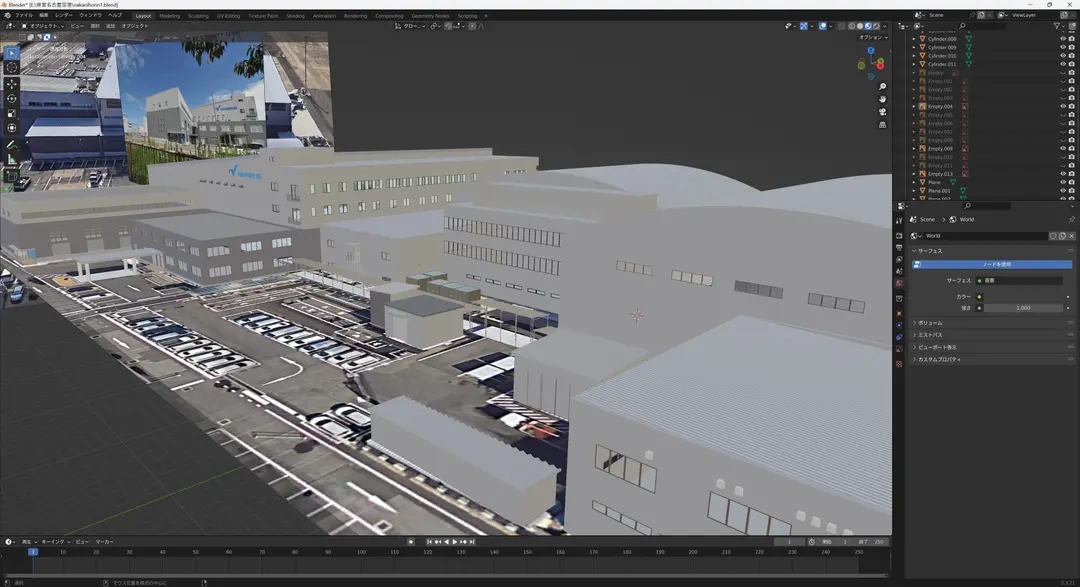
Task: Switch to the UV Editing workspace tab
Action: (x=229, y=16)
